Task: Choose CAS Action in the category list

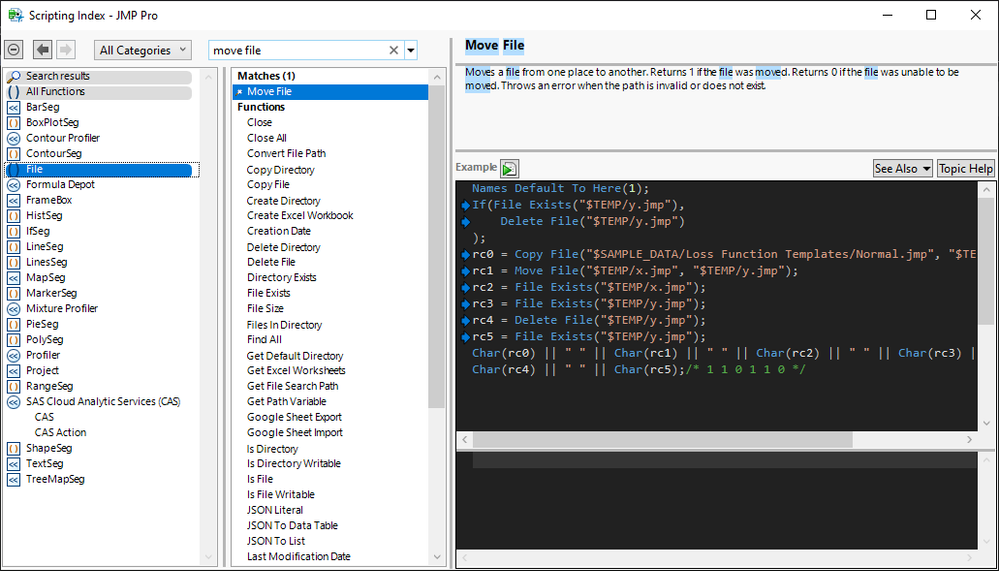Action: click(x=60, y=433)
